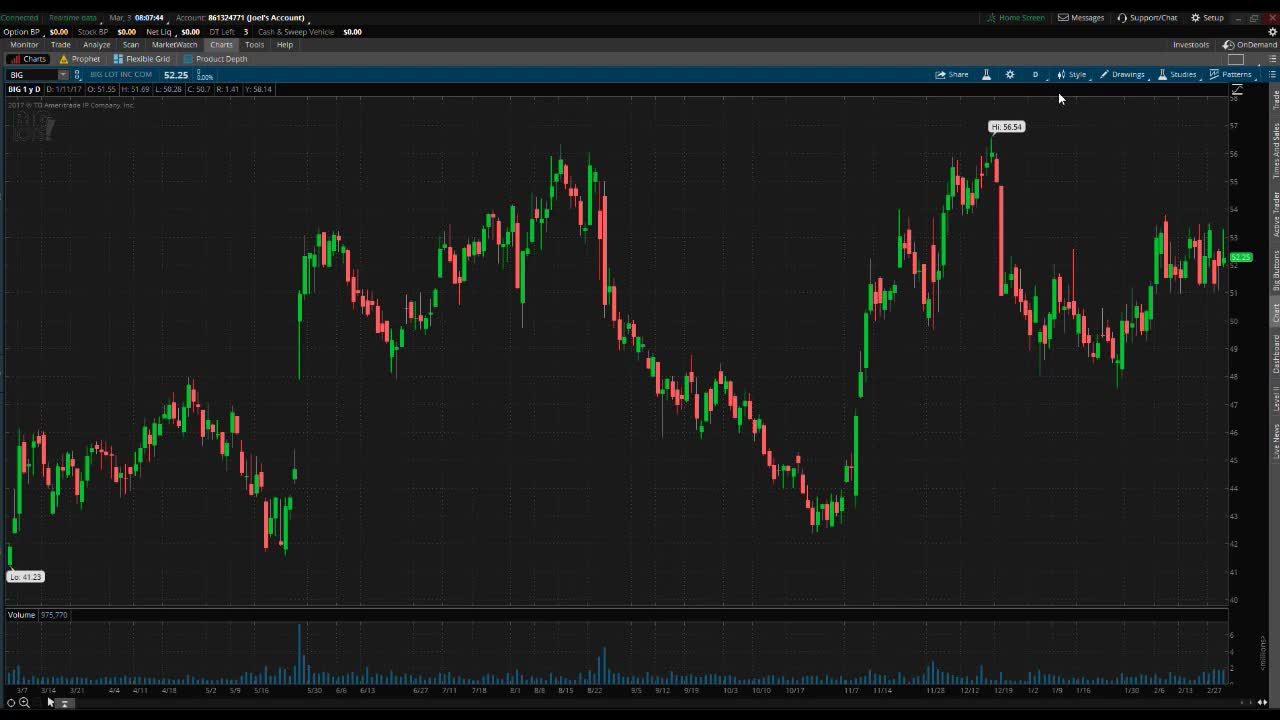Image resolution: width=1280 pixels, height=720 pixels.
Task: Click the Connected status indicator
Action: 19,18
